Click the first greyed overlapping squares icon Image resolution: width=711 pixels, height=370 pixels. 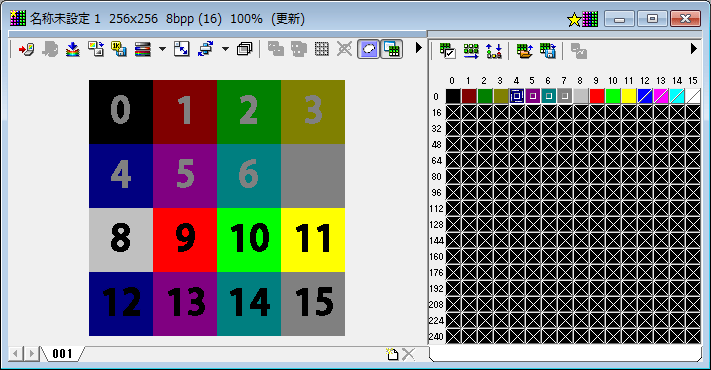tap(275, 49)
